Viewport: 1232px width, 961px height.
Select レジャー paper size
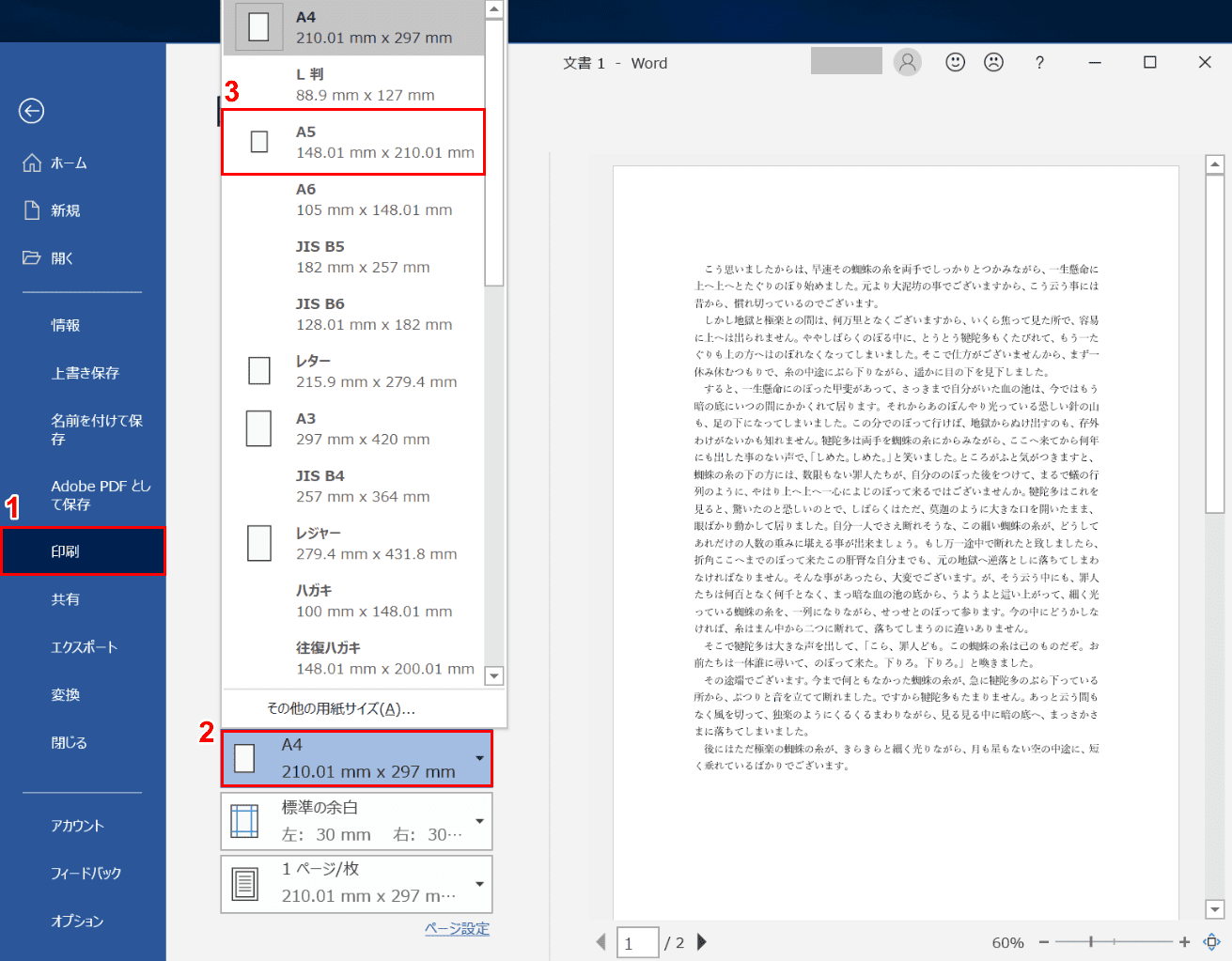(353, 543)
